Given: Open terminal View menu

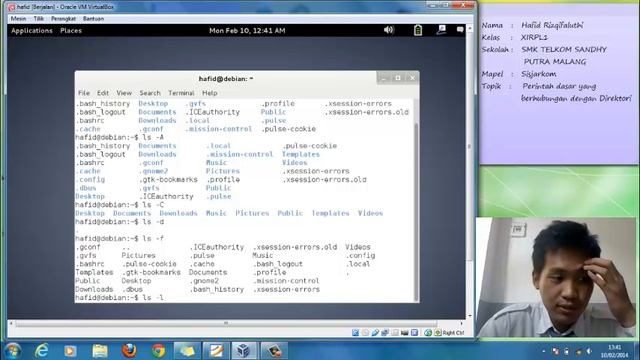Looking at the screenshot, I should tap(124, 93).
